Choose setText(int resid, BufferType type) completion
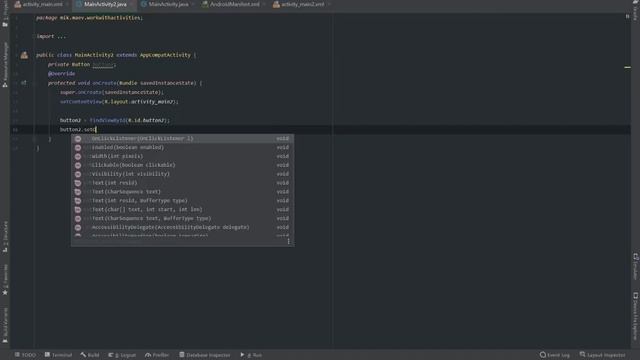640x360 pixels. (182, 200)
